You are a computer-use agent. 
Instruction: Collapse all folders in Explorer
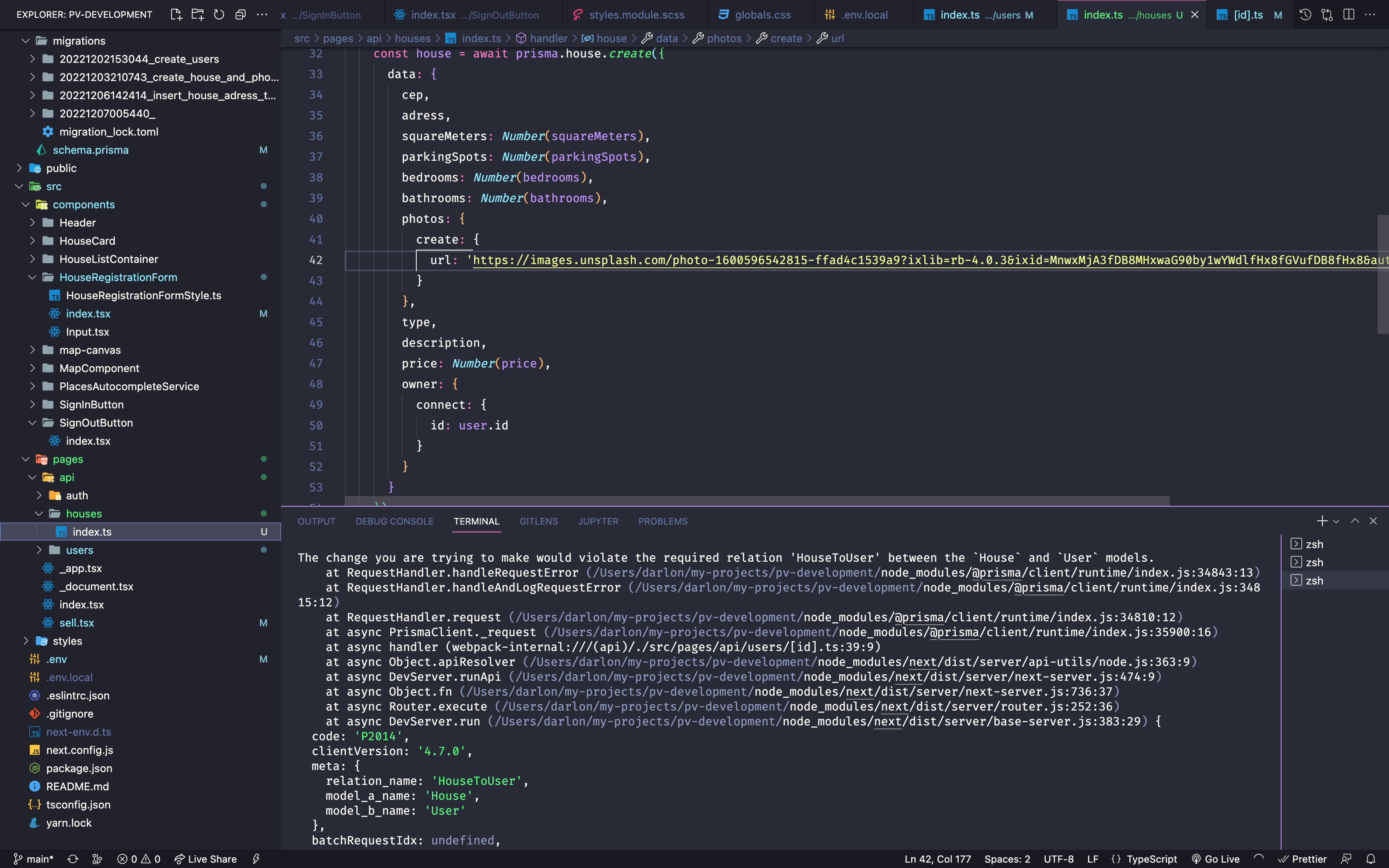(241, 14)
